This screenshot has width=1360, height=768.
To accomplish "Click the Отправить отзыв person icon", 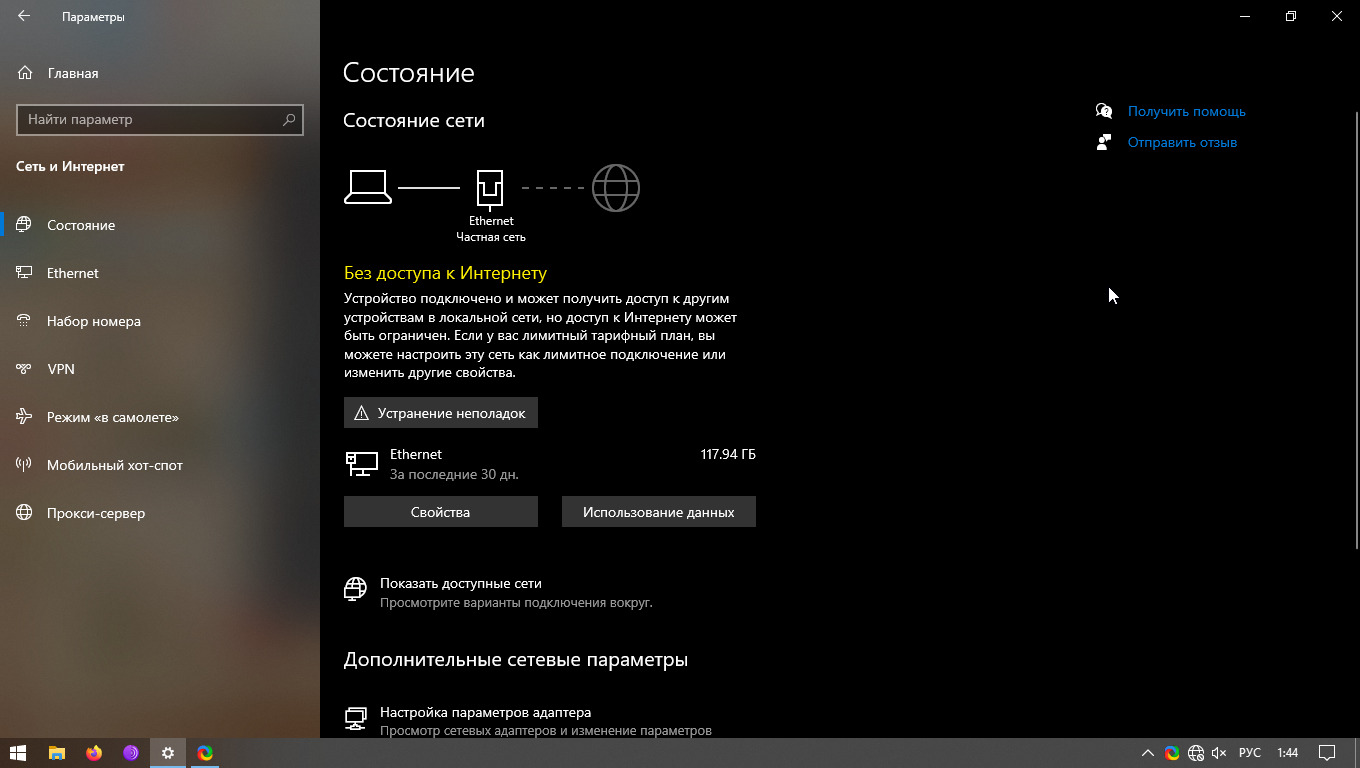I will [x=1104, y=142].
